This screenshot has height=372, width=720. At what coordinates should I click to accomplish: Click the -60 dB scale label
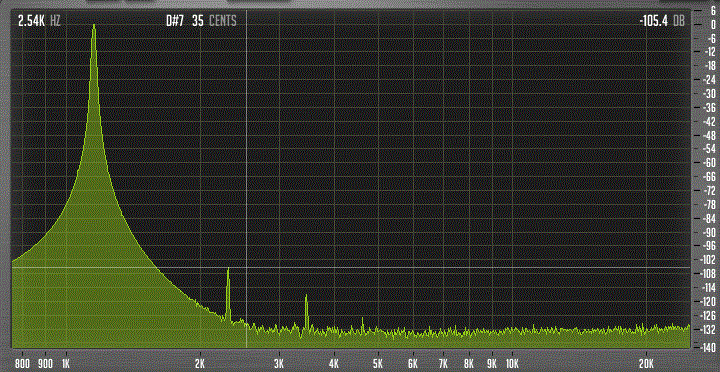point(708,163)
